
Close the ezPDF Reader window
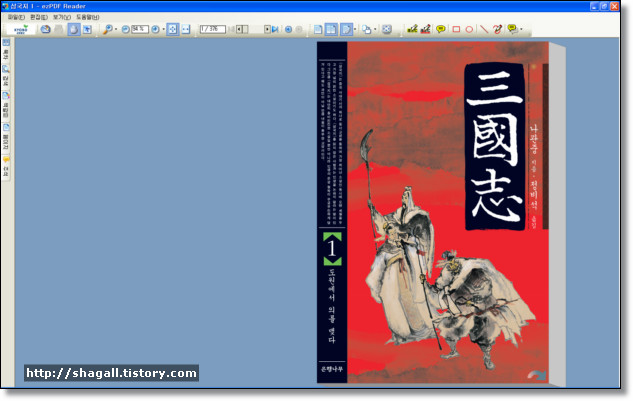[614, 6]
